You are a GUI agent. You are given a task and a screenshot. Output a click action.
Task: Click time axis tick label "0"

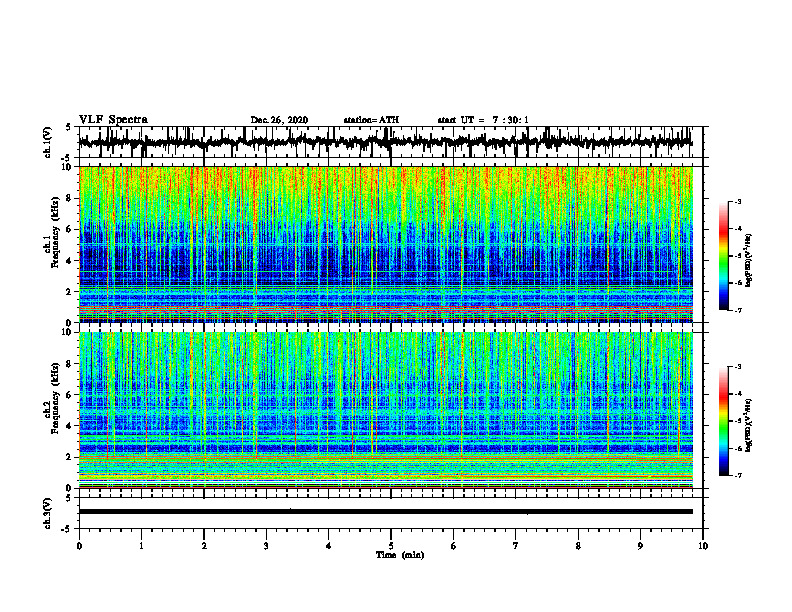tap(79, 546)
